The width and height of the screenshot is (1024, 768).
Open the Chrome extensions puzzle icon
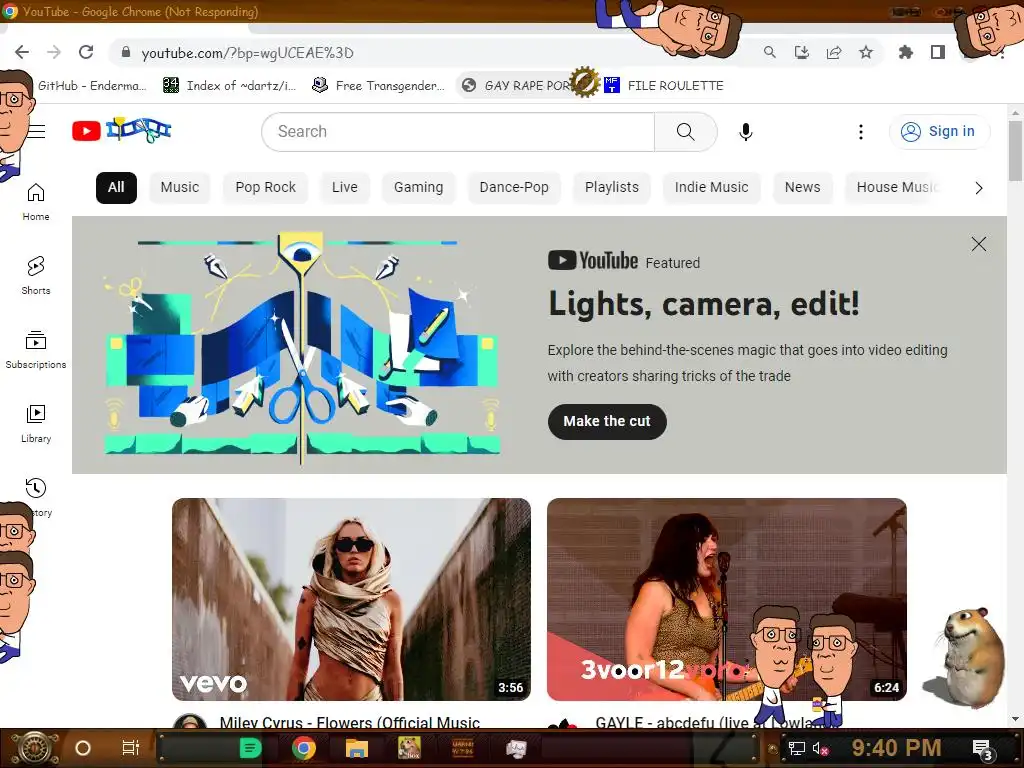pyautogui.click(x=906, y=52)
